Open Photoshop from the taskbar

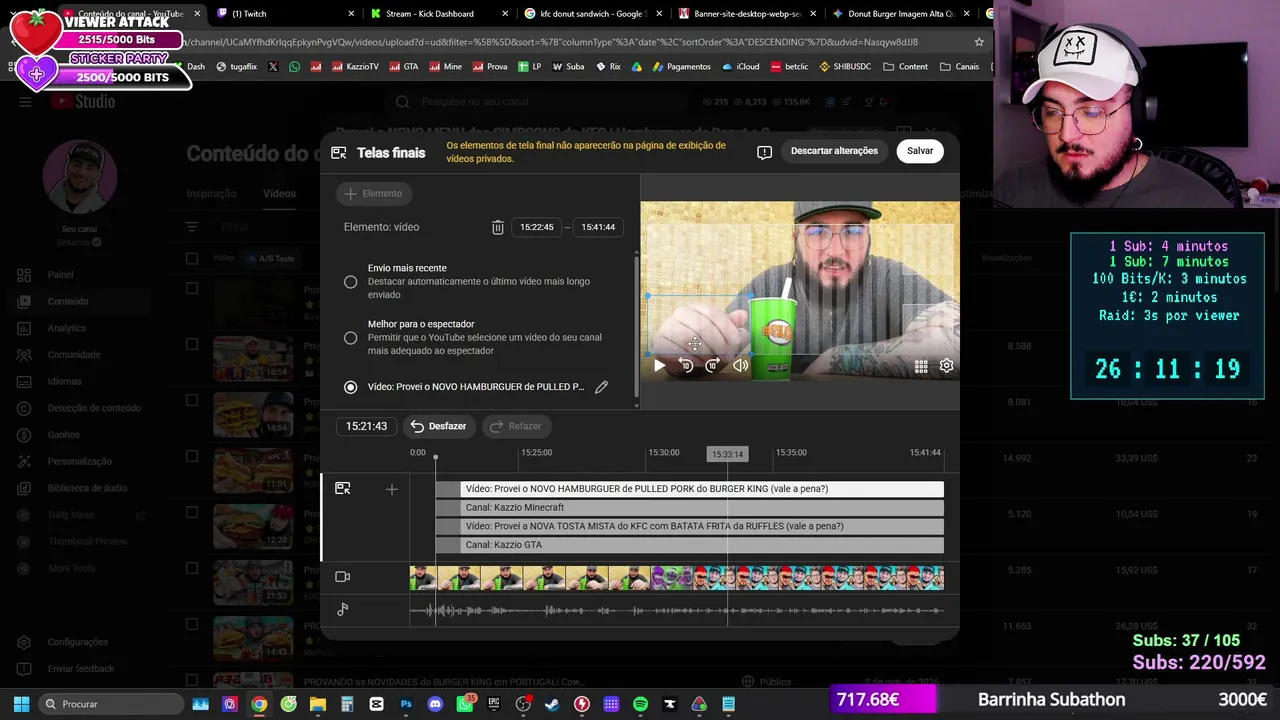point(406,704)
